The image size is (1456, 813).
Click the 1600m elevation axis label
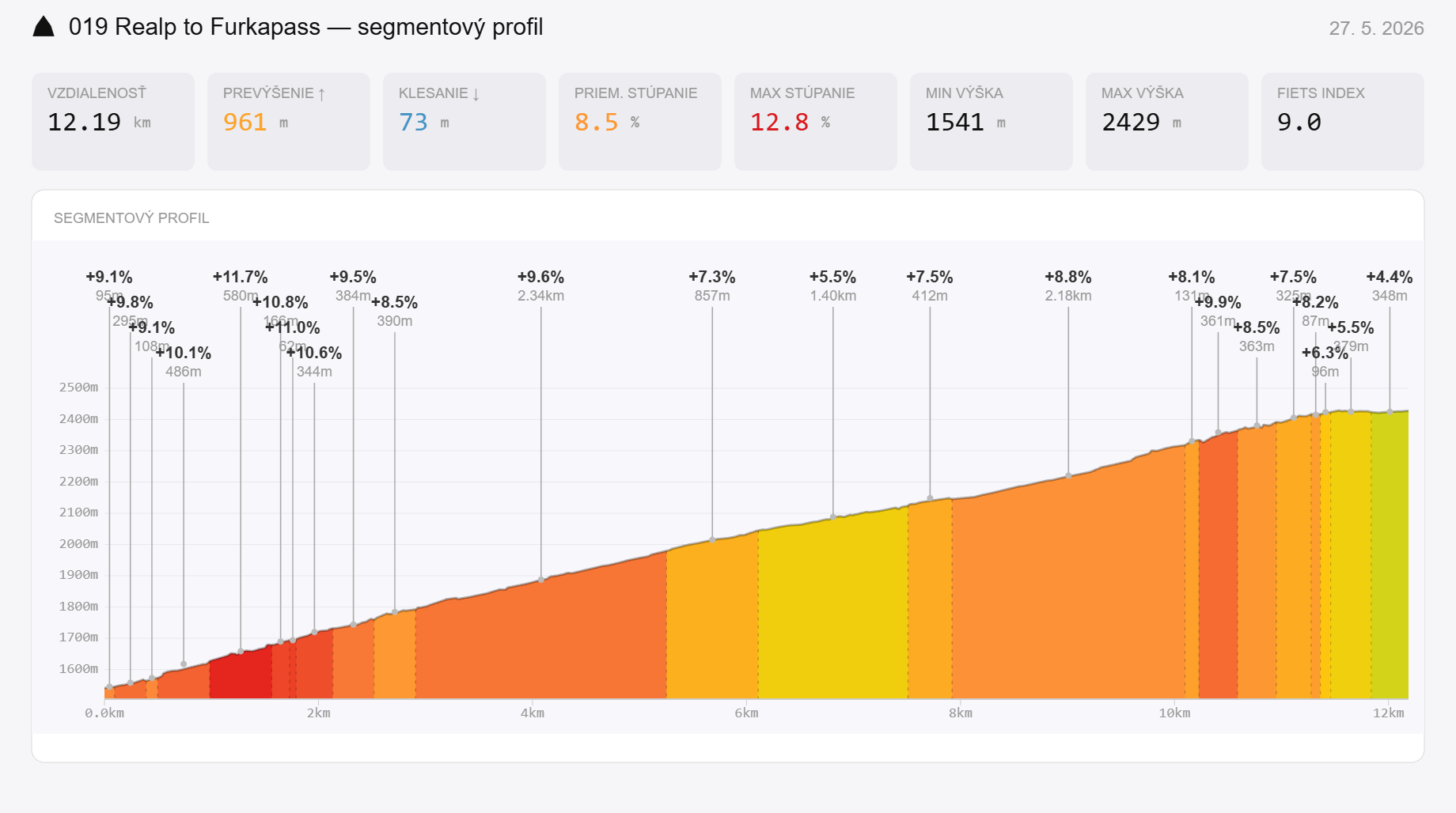pyautogui.click(x=79, y=669)
